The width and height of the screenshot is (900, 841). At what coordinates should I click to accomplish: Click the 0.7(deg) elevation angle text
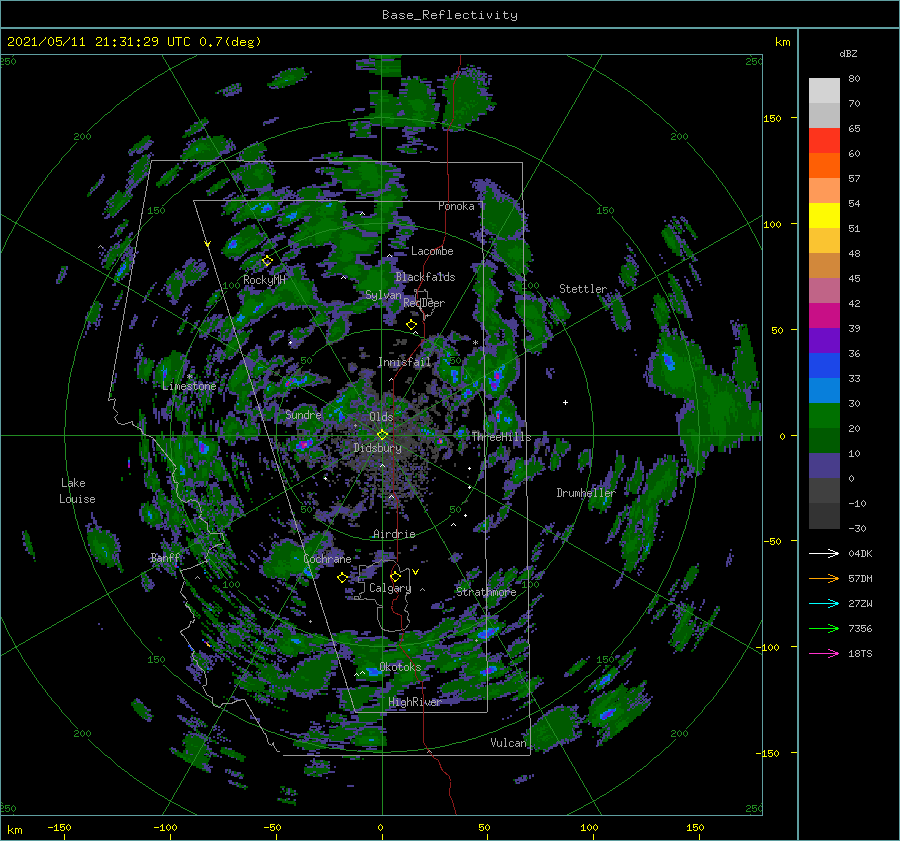click(230, 42)
